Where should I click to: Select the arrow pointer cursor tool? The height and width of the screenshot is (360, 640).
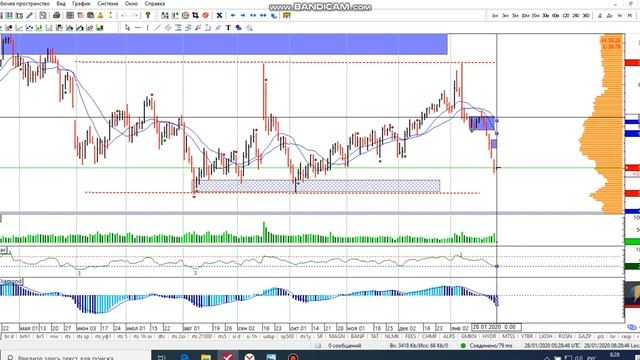pos(127,28)
